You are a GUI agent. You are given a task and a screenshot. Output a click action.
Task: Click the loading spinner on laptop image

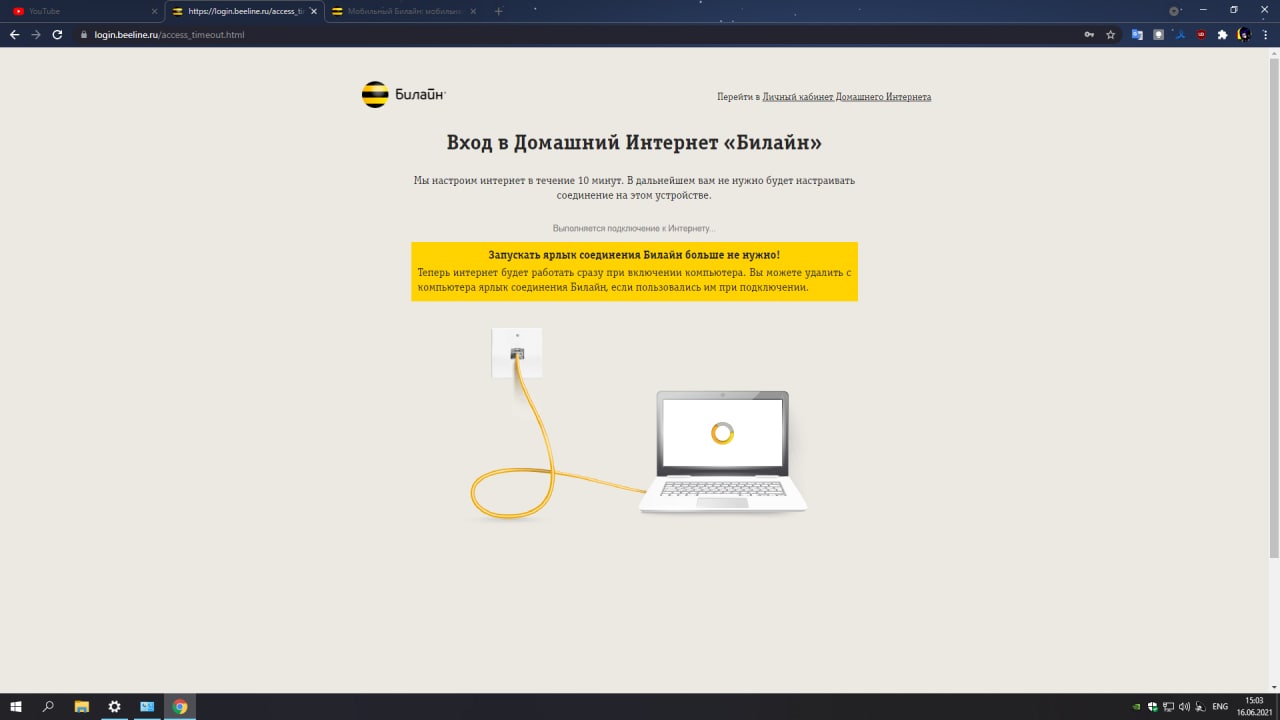(722, 433)
